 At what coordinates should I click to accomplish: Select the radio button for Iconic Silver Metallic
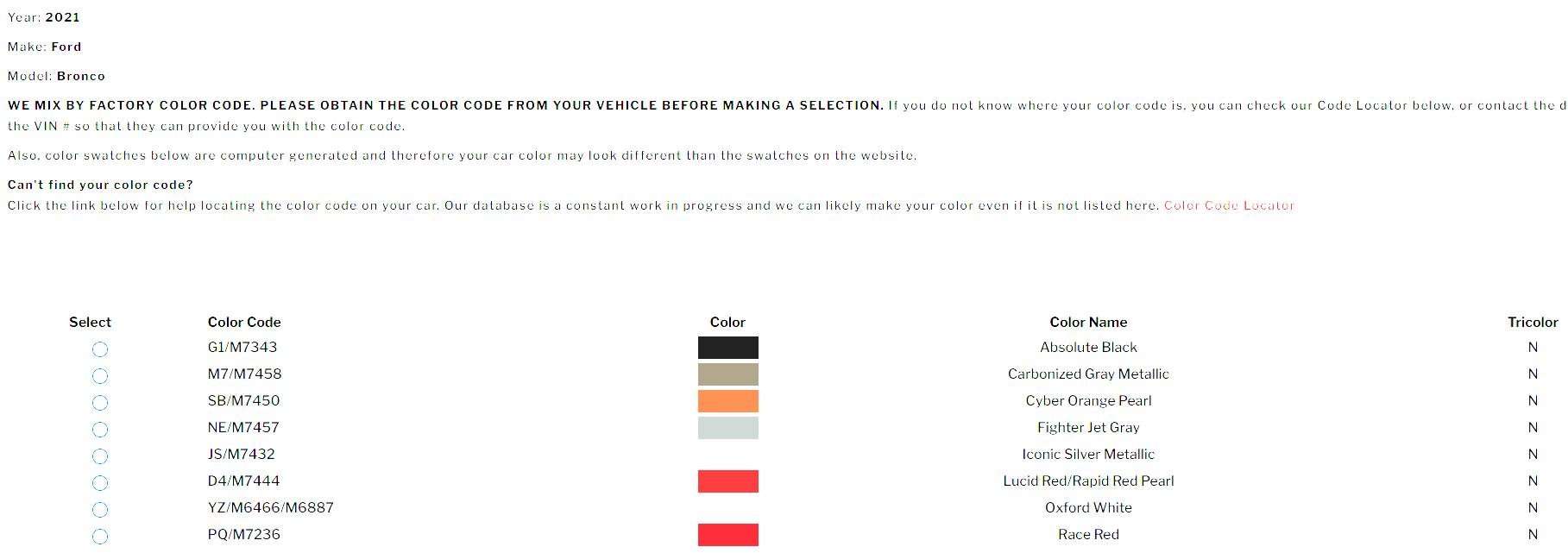pyautogui.click(x=100, y=456)
